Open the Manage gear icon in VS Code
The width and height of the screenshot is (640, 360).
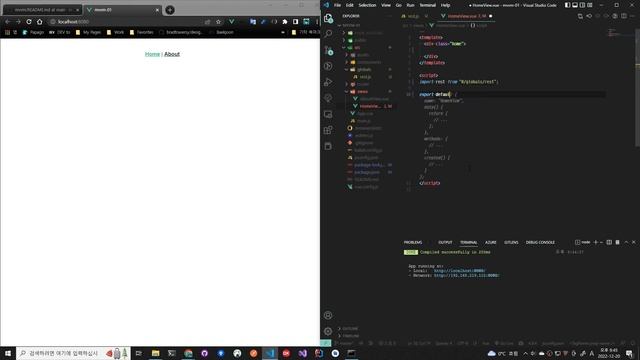(328, 331)
